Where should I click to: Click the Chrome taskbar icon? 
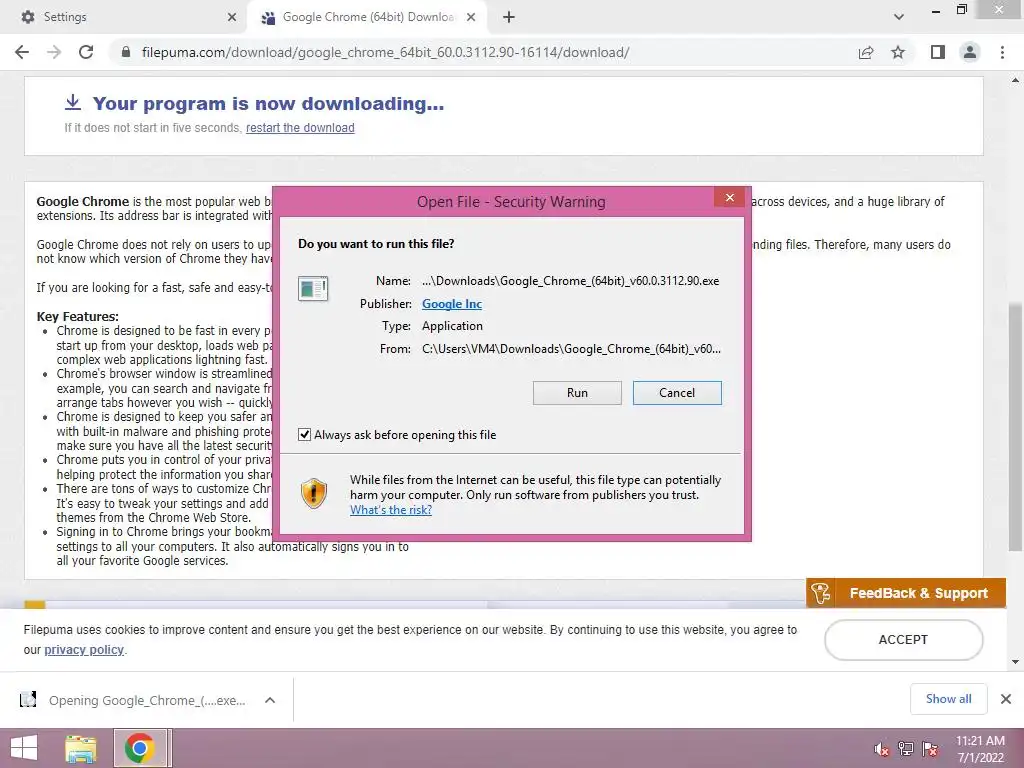pyautogui.click(x=139, y=748)
